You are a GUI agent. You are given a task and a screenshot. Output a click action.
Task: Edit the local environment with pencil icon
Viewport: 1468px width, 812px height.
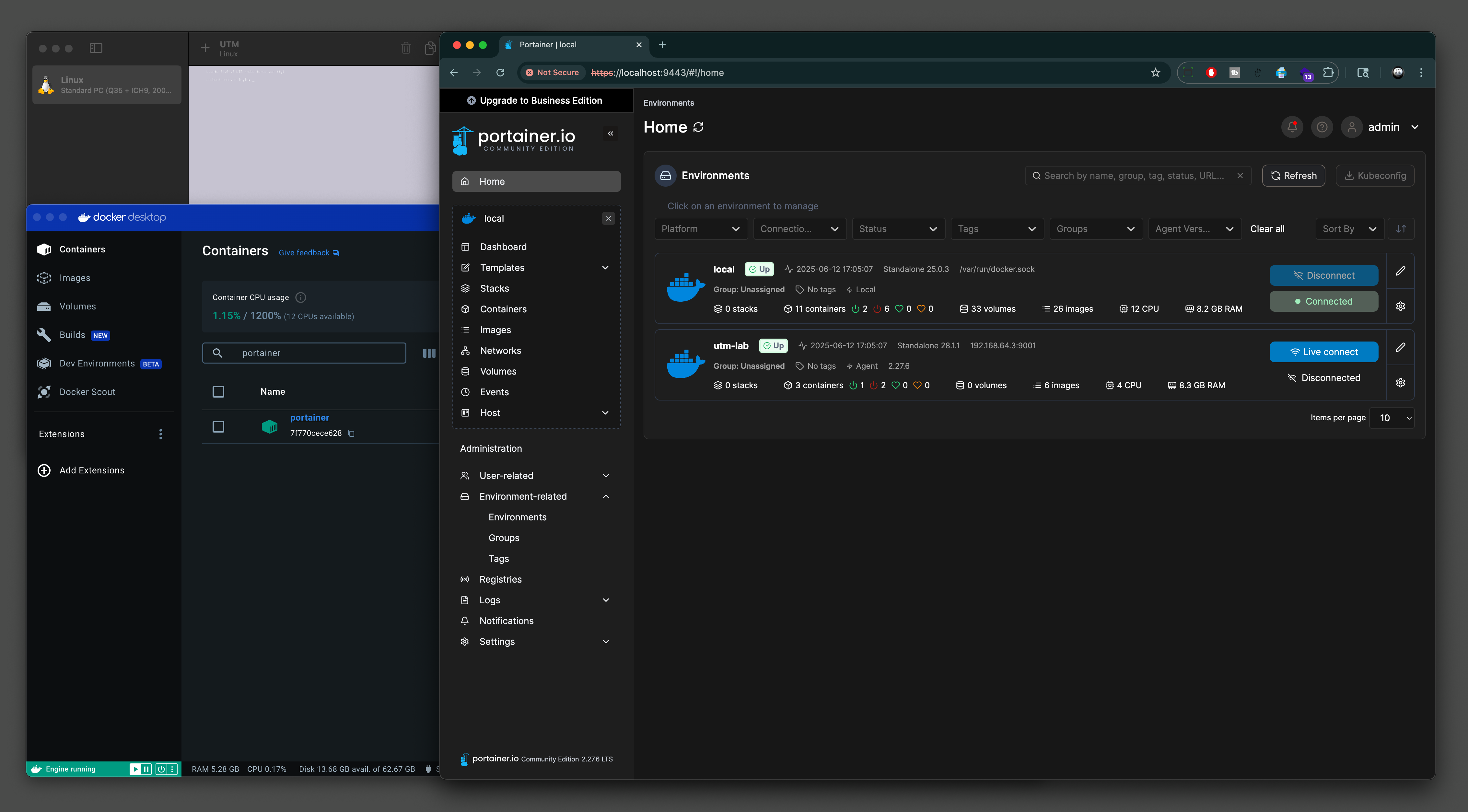pyautogui.click(x=1400, y=271)
